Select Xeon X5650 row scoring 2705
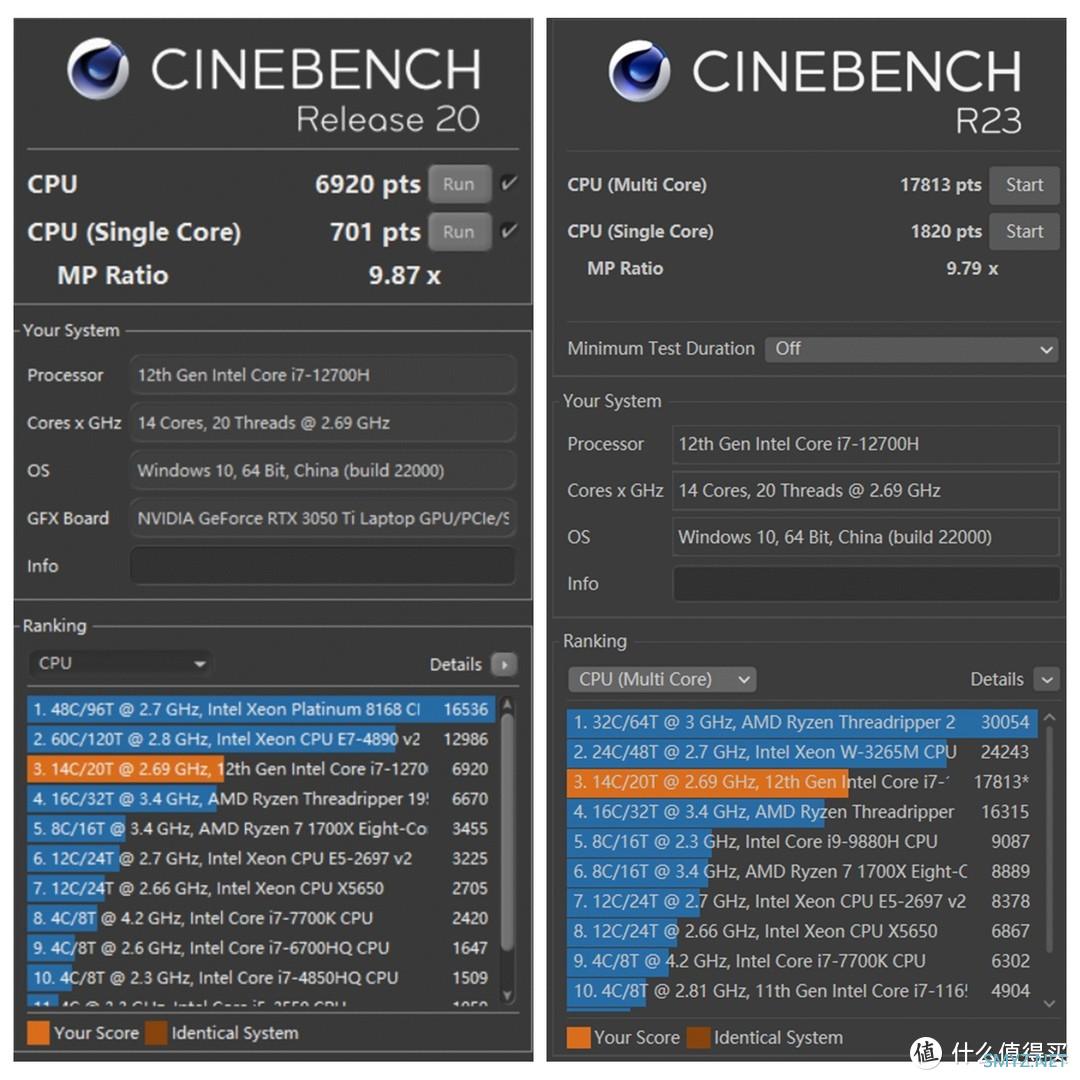Screen dimensions: 1080x1080 [x=262, y=889]
